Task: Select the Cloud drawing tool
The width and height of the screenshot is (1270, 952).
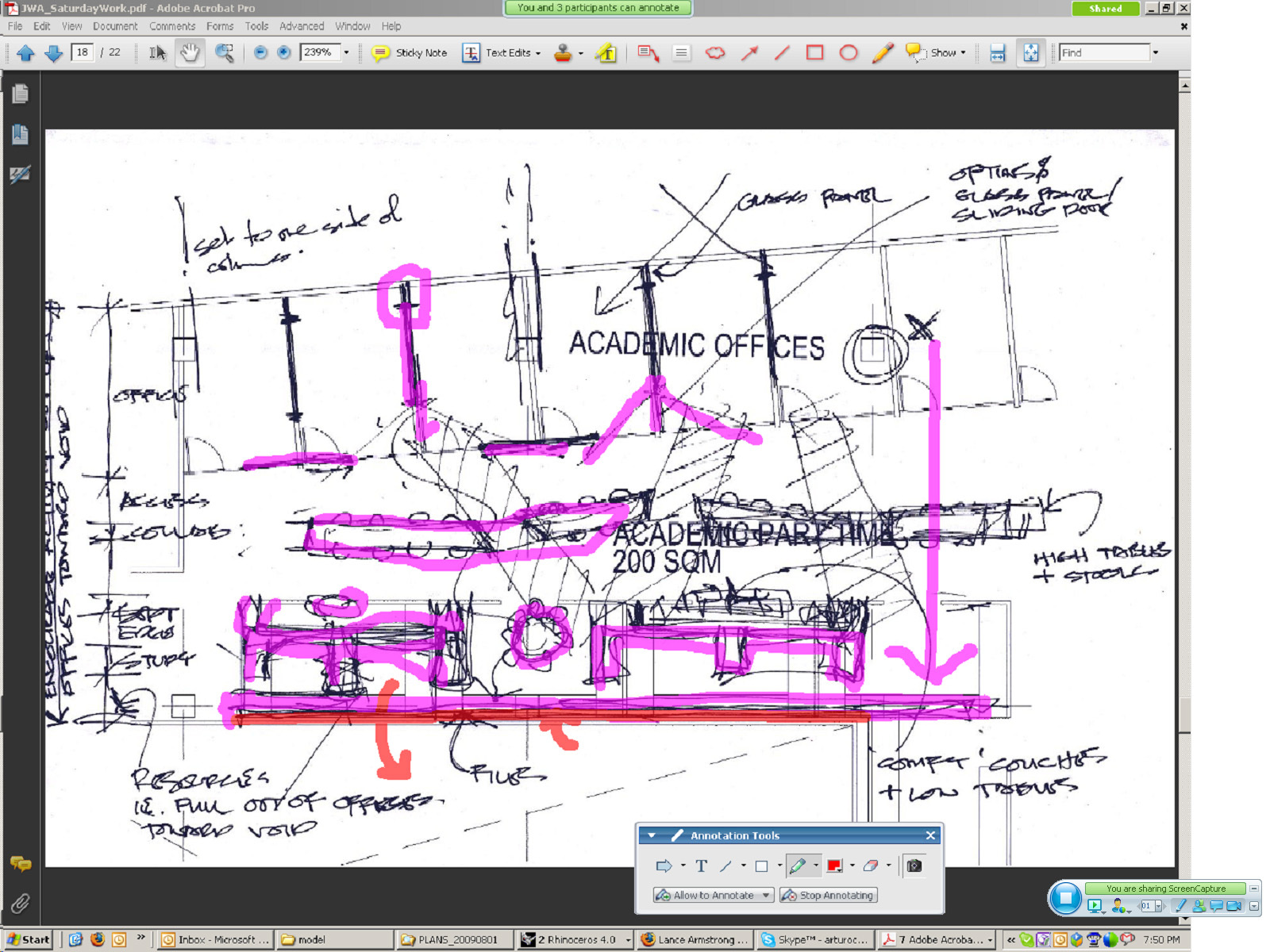Action: pyautogui.click(x=715, y=53)
